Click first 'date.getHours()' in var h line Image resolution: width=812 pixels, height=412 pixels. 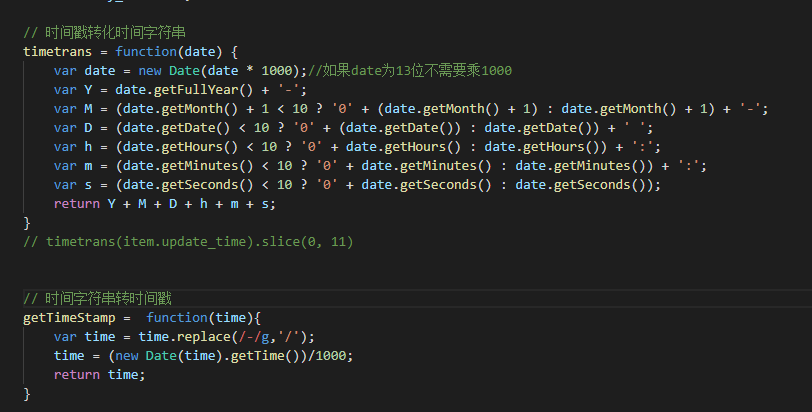pos(180,147)
